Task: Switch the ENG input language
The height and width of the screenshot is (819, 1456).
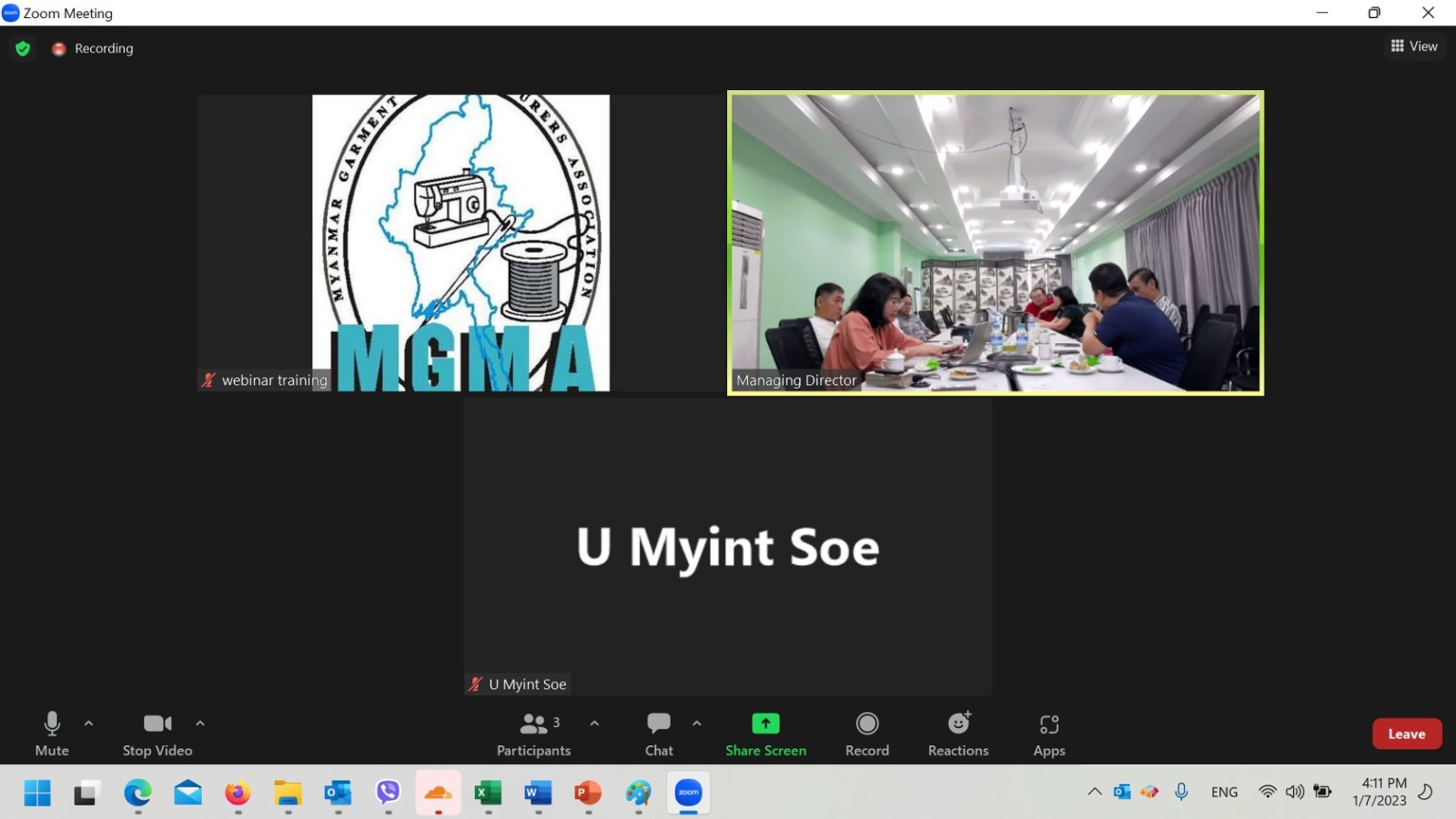Action: coord(1225,793)
